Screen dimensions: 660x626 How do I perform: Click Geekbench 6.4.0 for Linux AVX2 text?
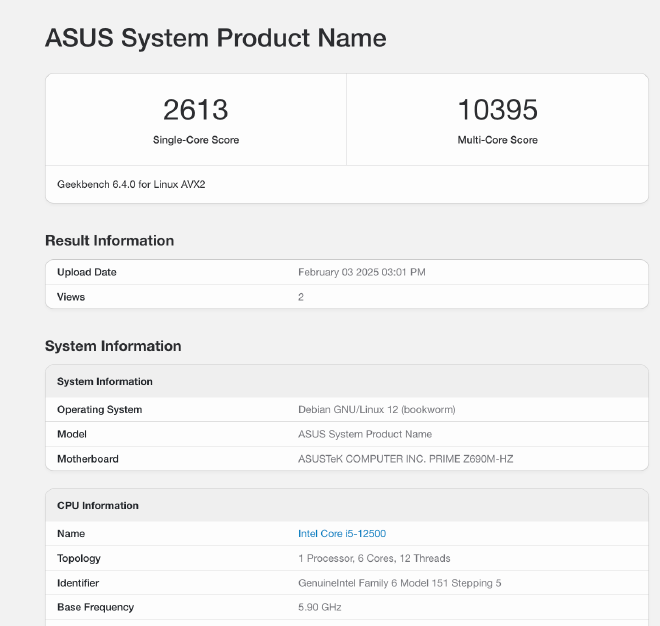[131, 184]
